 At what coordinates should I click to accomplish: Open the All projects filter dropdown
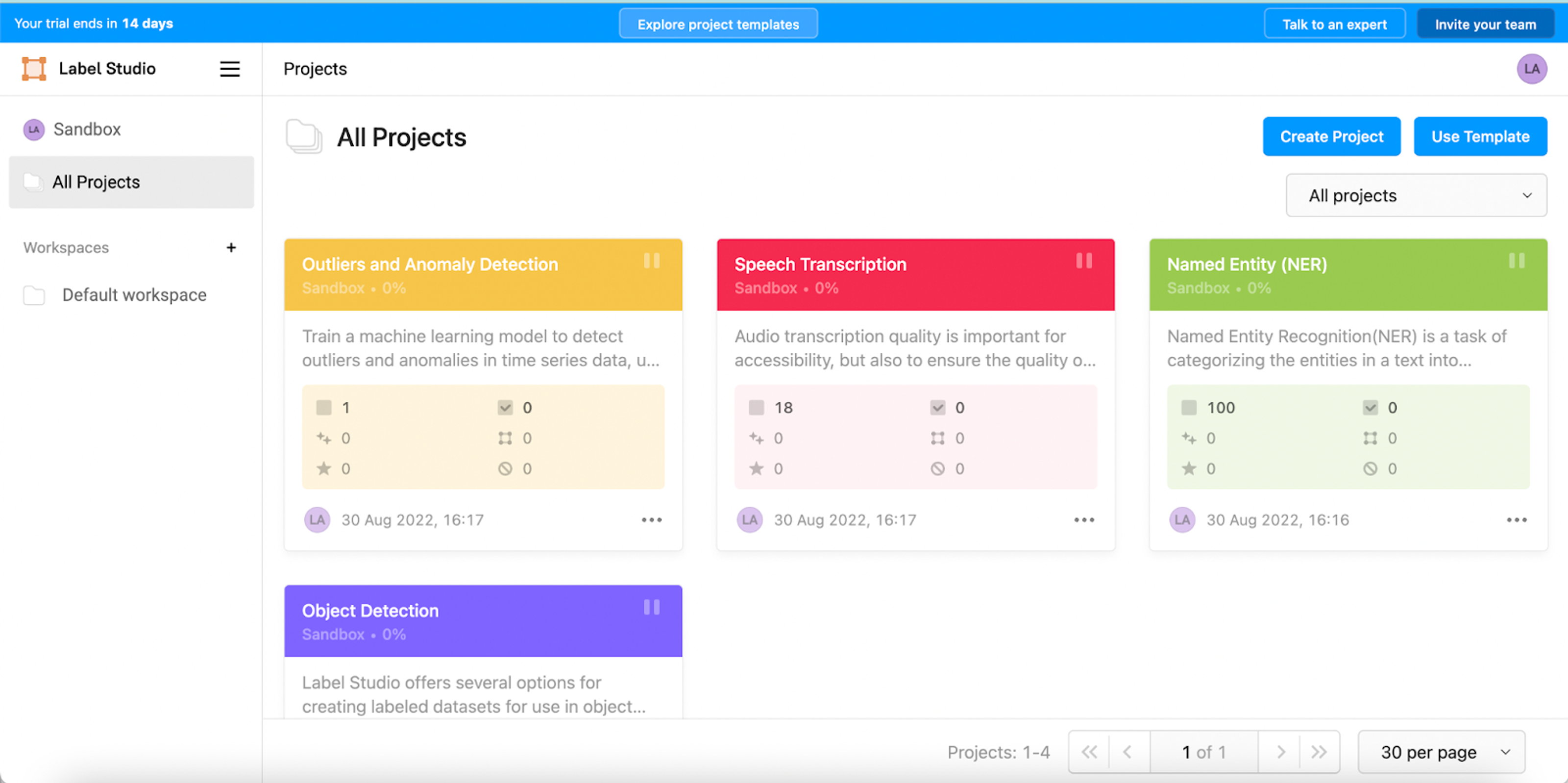coord(1416,196)
